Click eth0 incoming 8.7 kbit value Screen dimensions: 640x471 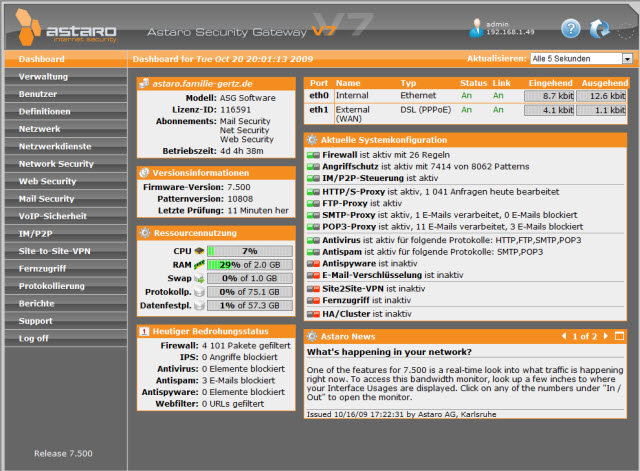click(x=549, y=96)
